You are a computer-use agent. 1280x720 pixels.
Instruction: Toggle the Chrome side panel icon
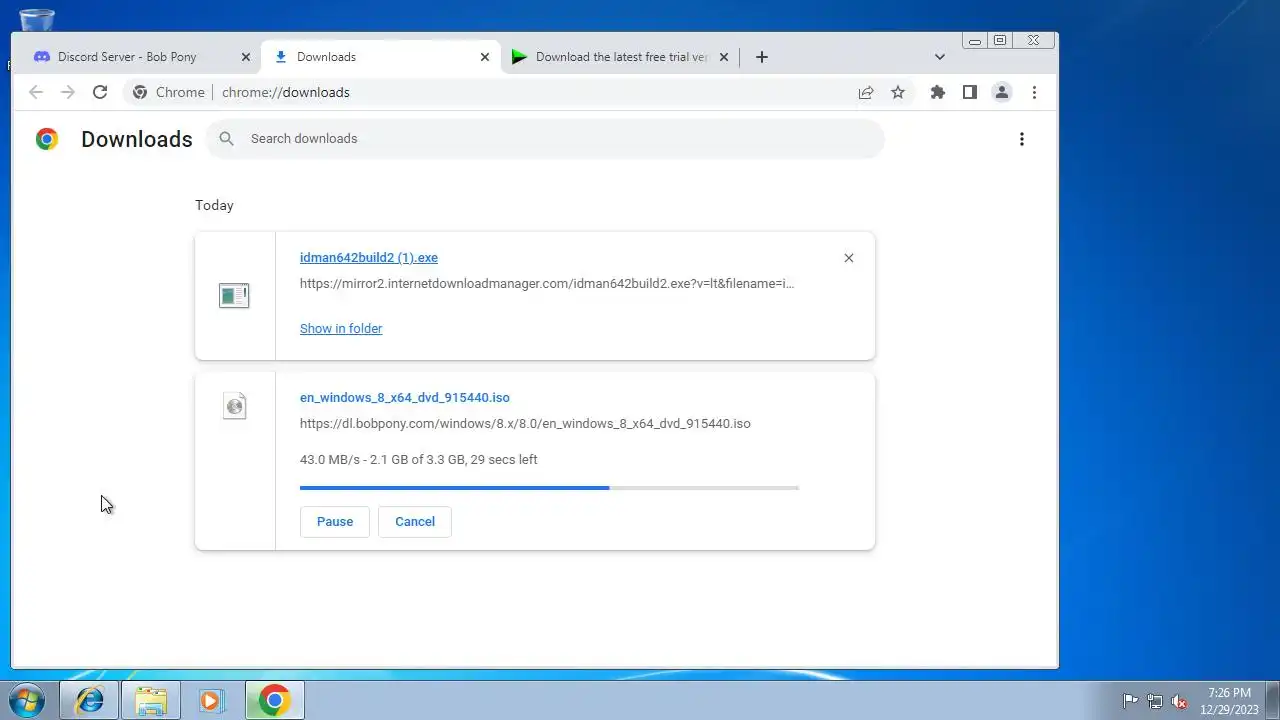point(970,92)
